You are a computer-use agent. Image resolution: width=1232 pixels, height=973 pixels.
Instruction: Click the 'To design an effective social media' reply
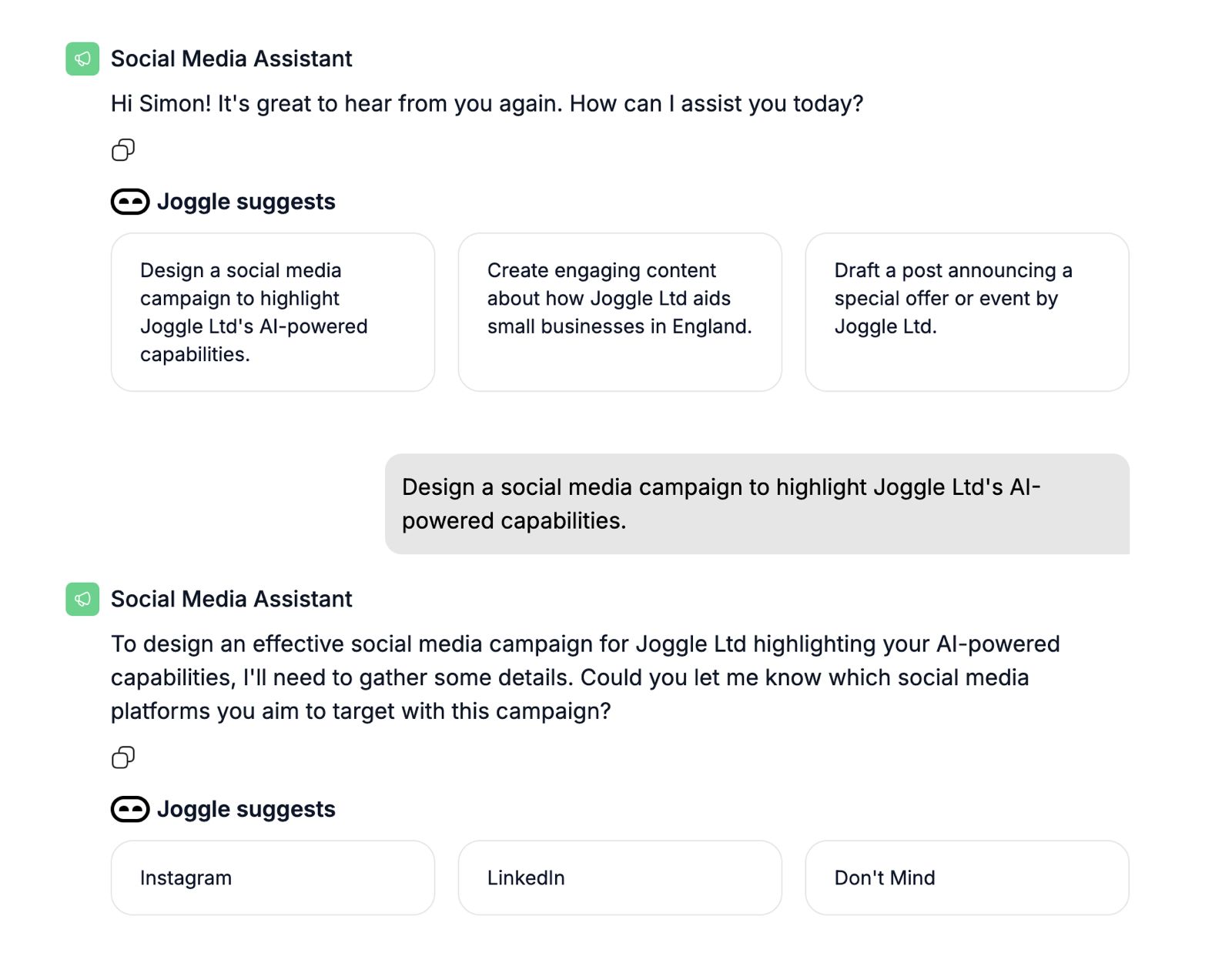pos(585,677)
